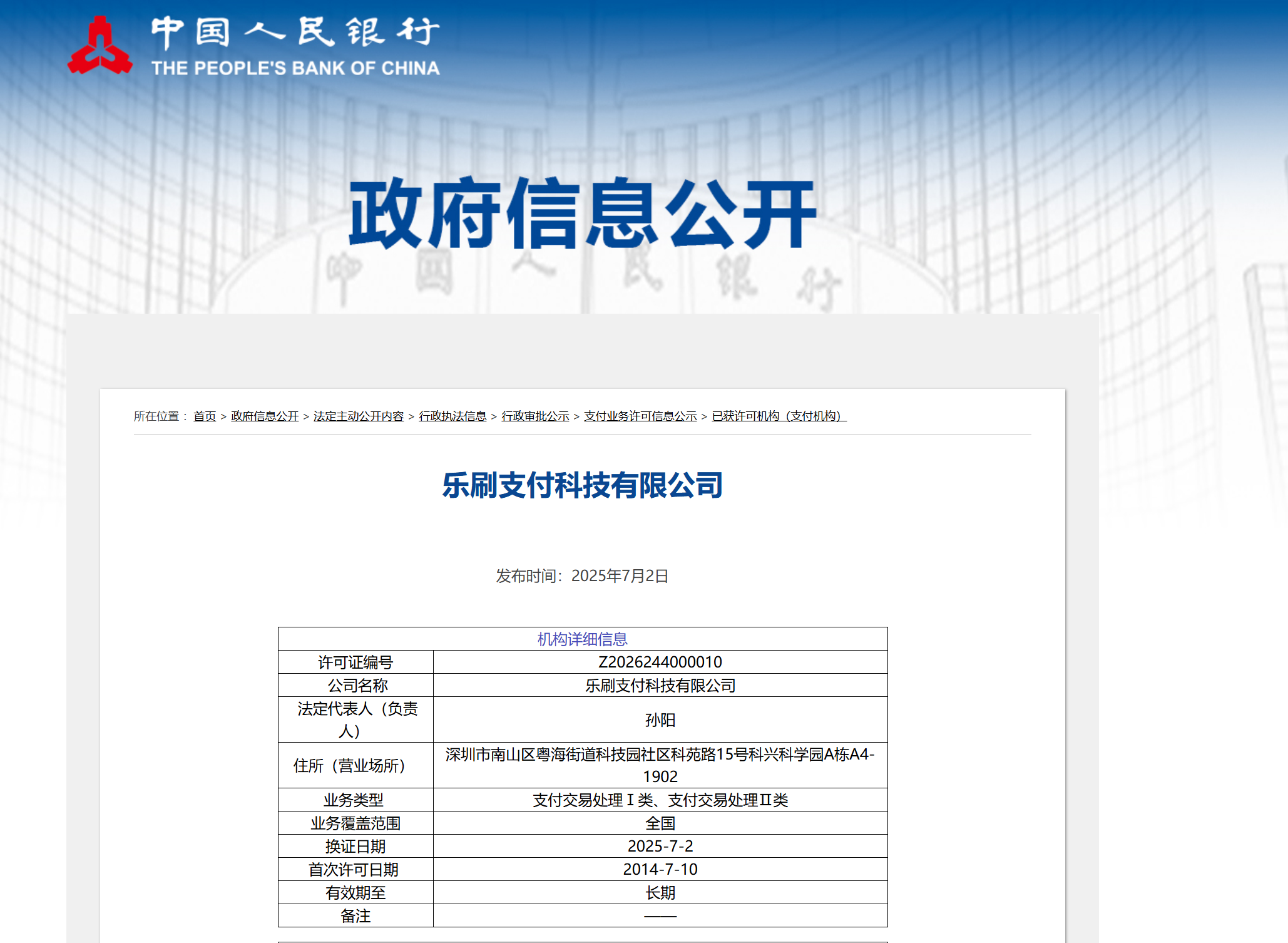Select the page heading 乐刷支付科技有限公司
The height and width of the screenshot is (943, 1288).
point(583,485)
